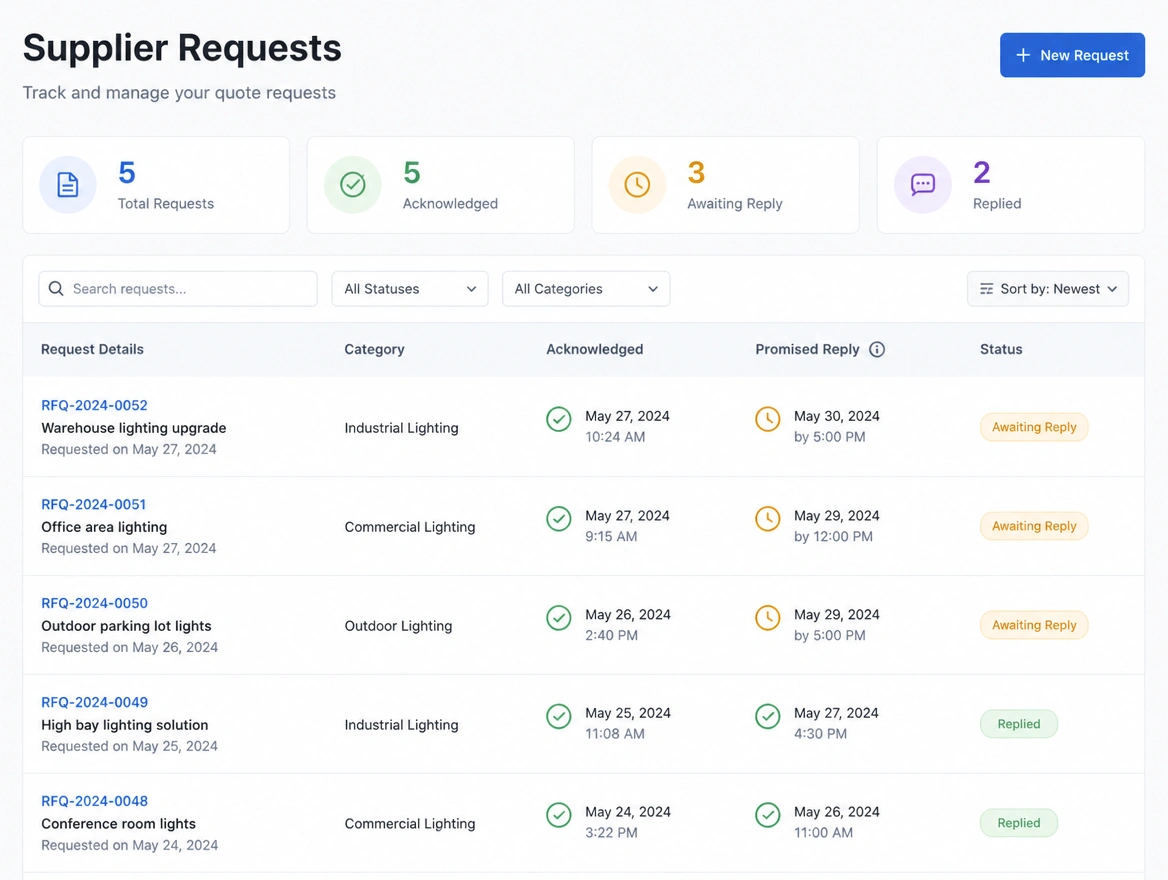The width and height of the screenshot is (1168, 880).
Task: Click the search magnifier icon
Action: click(x=56, y=288)
